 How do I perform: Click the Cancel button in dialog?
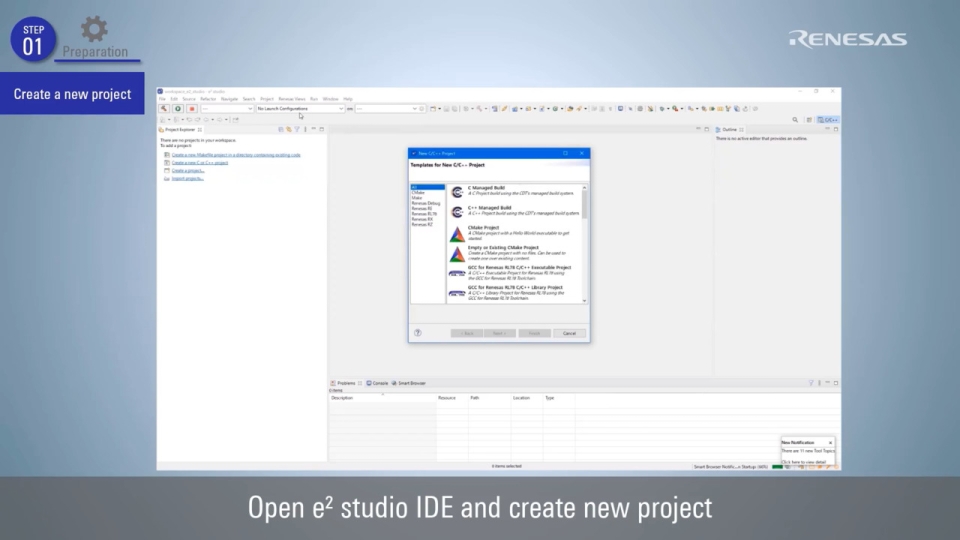pyautogui.click(x=569, y=333)
